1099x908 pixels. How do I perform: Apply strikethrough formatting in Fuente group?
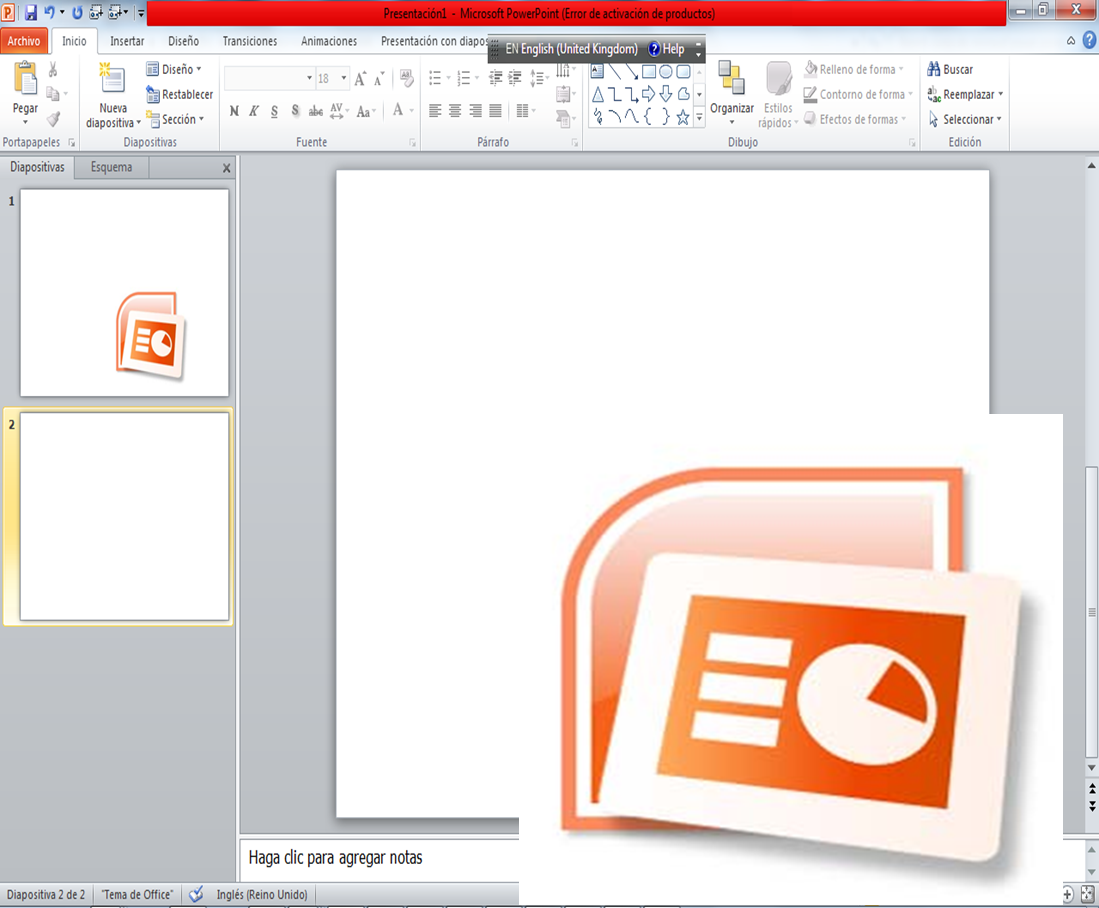click(x=316, y=111)
